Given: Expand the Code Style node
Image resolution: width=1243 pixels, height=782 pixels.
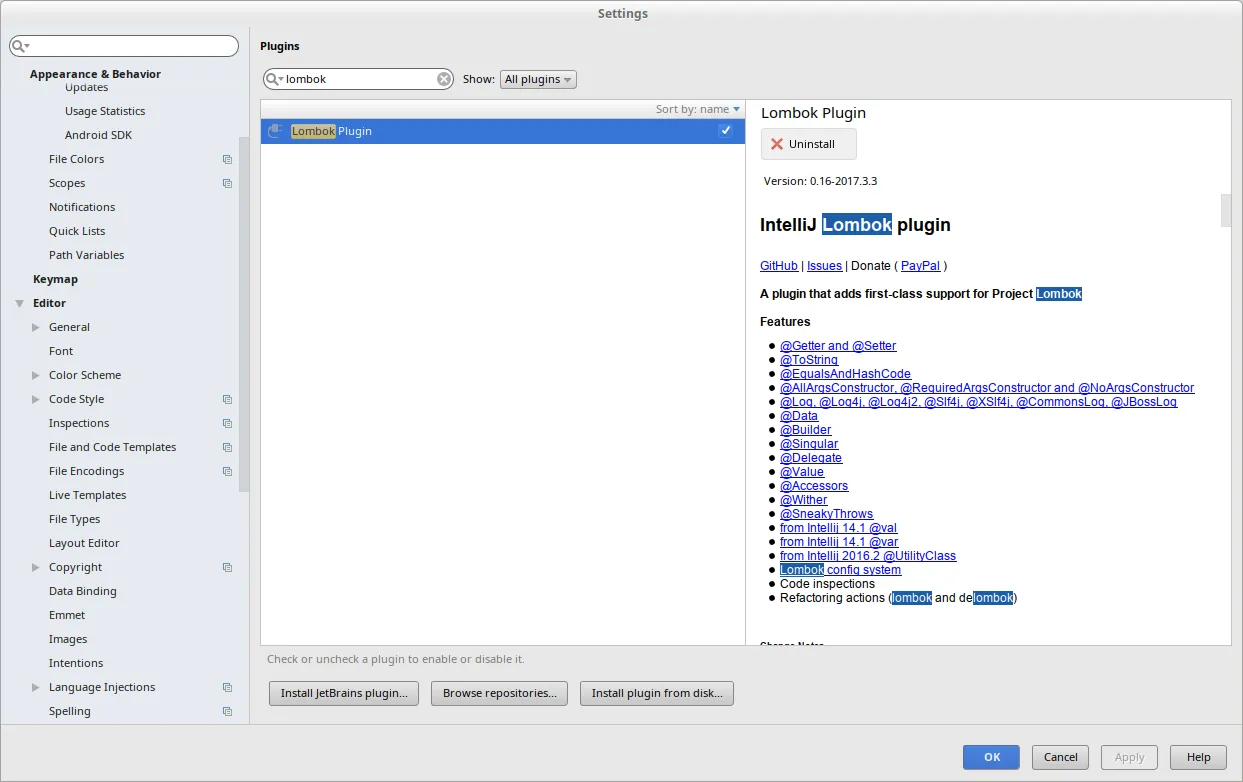Looking at the screenshot, I should pos(36,399).
